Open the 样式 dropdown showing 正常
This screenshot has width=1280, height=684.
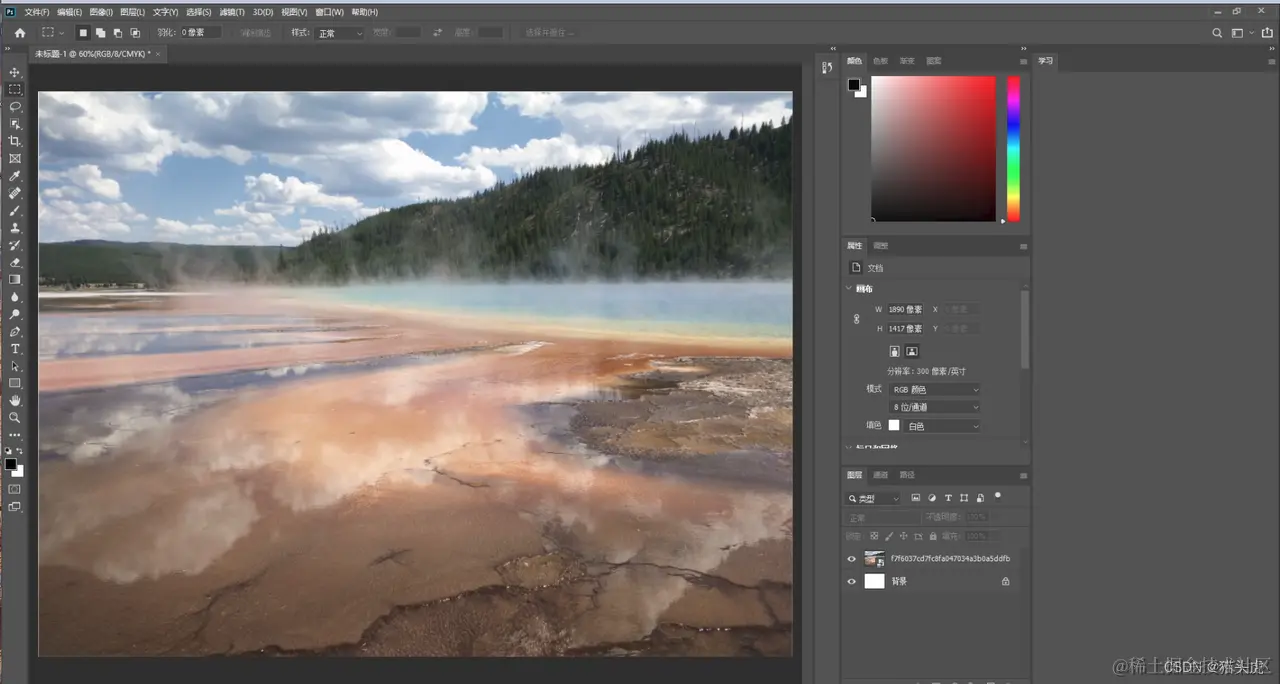click(x=341, y=33)
